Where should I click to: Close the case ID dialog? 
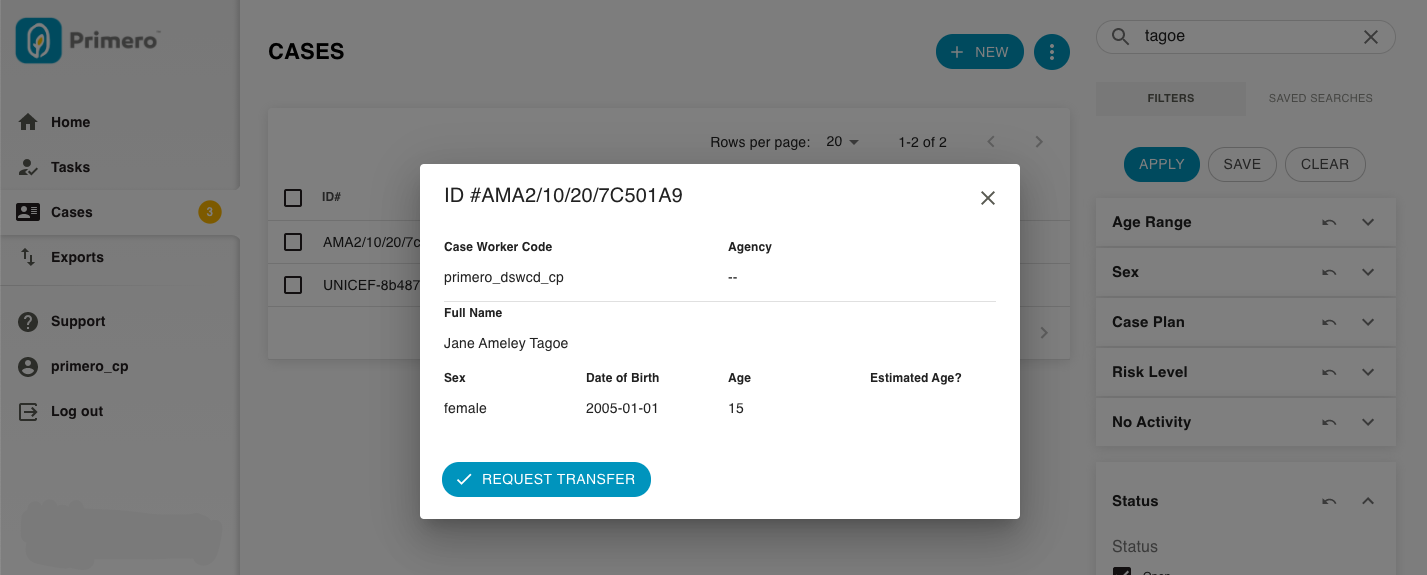click(988, 198)
